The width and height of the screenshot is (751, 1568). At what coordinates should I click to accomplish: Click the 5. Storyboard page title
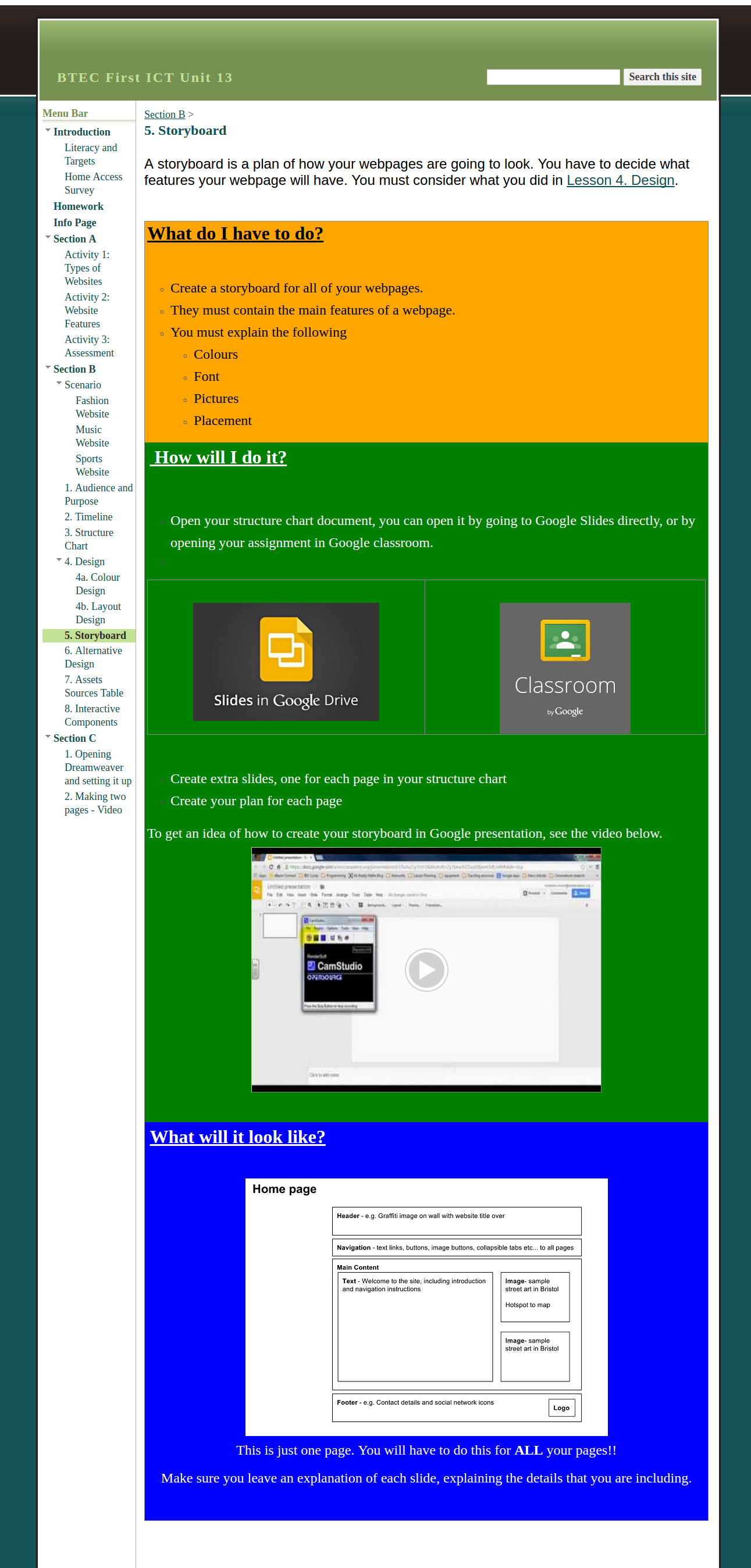click(185, 131)
